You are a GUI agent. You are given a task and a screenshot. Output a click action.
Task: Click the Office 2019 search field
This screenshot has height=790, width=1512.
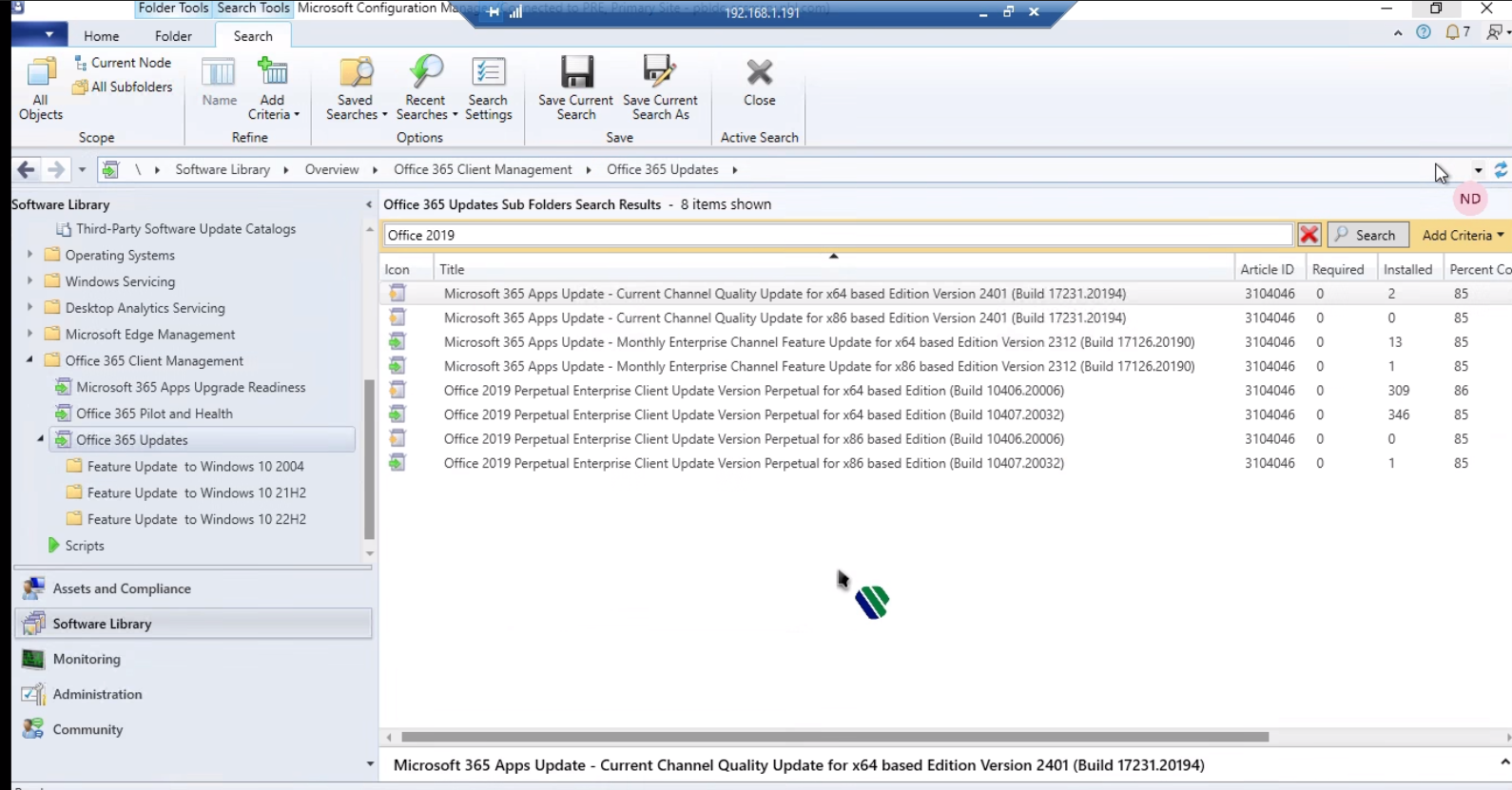[x=838, y=235]
